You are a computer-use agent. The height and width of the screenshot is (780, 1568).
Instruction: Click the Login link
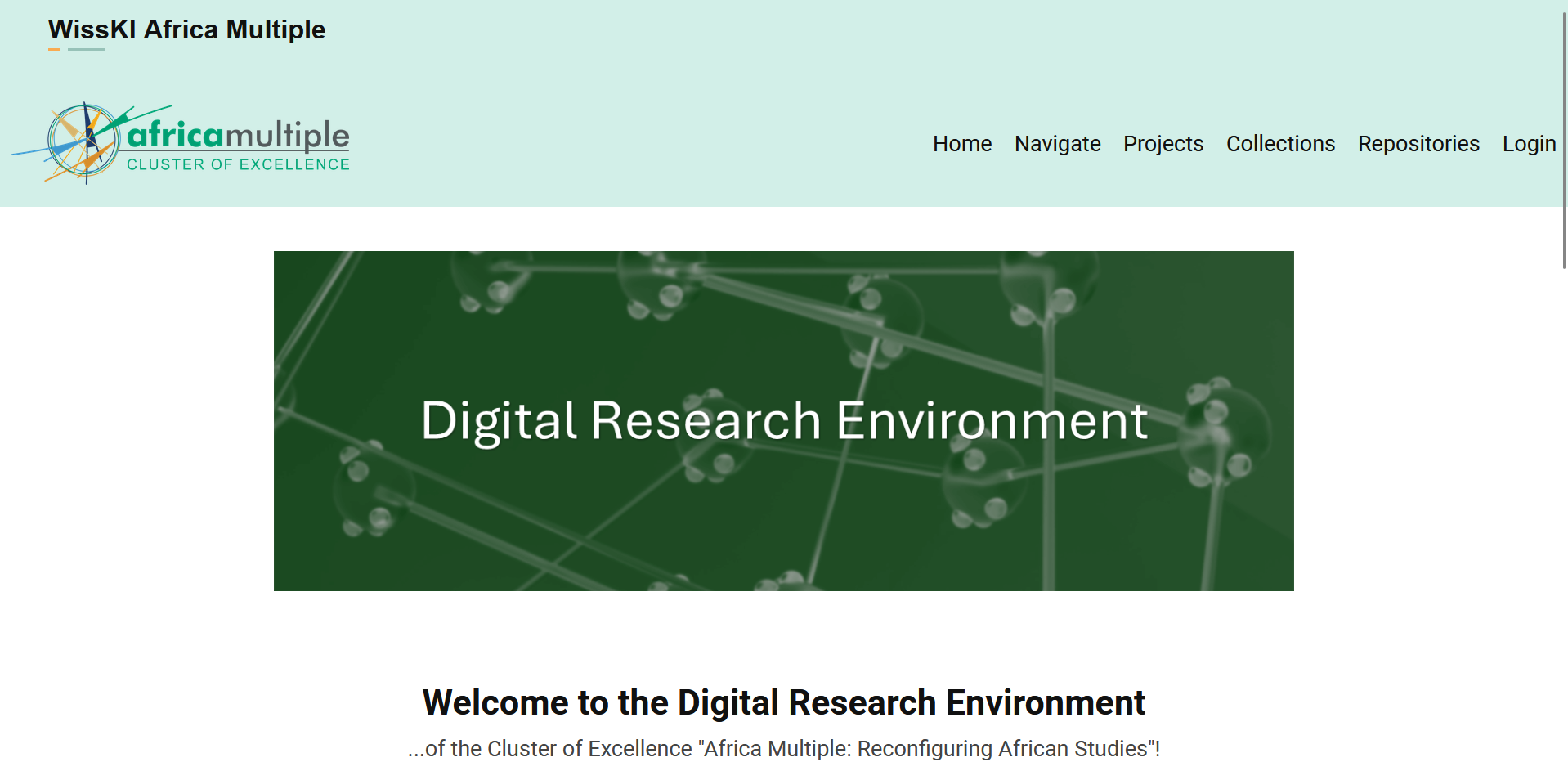(1529, 144)
